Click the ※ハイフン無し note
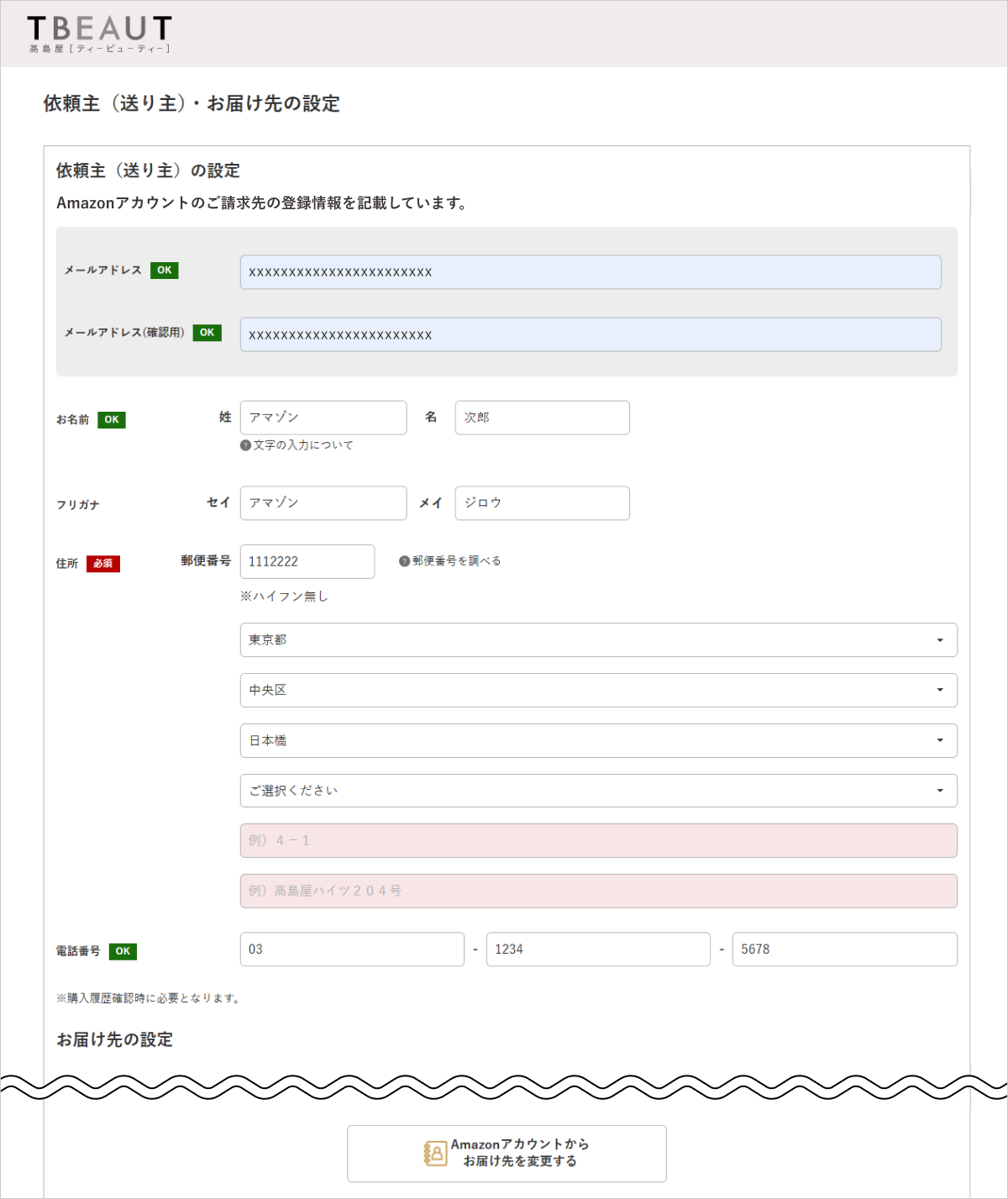 (284, 596)
